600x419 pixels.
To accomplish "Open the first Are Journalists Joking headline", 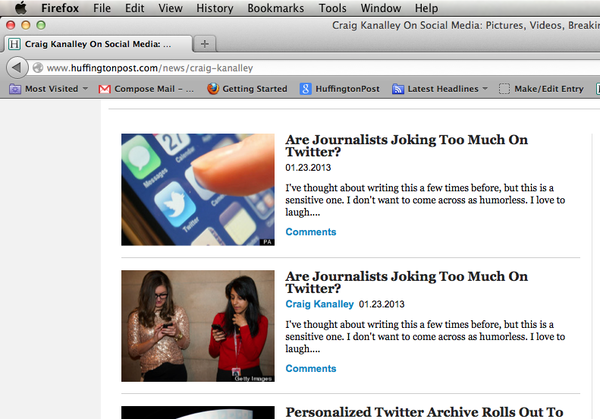I will pos(406,146).
